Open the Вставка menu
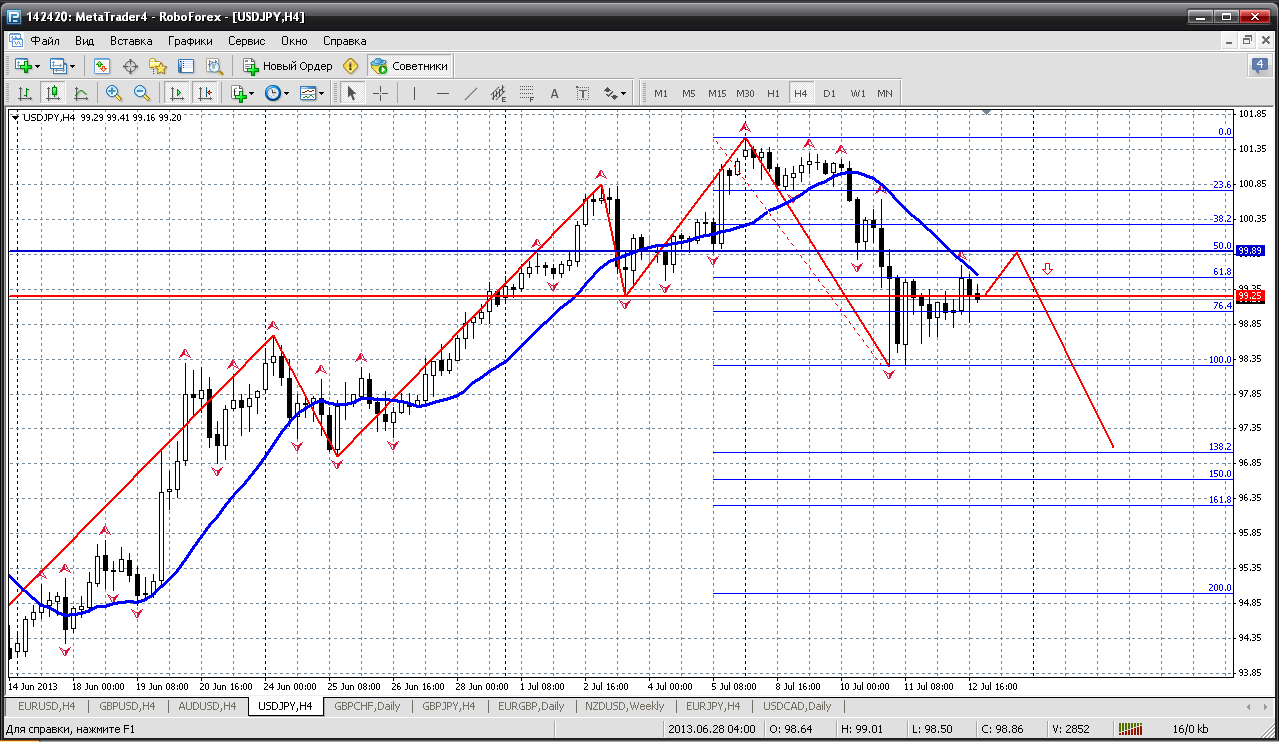The width and height of the screenshot is (1279, 742). (x=131, y=41)
